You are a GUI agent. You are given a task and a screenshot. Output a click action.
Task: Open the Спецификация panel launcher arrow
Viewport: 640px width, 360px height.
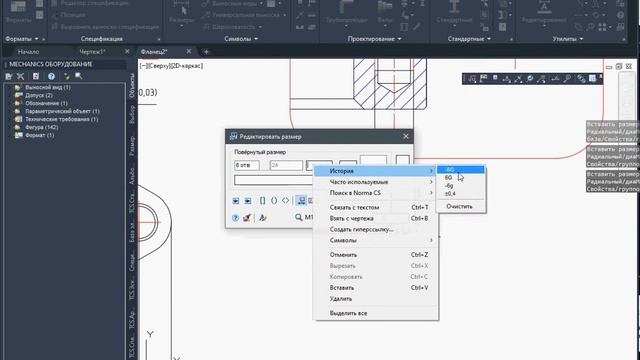(x=159, y=40)
